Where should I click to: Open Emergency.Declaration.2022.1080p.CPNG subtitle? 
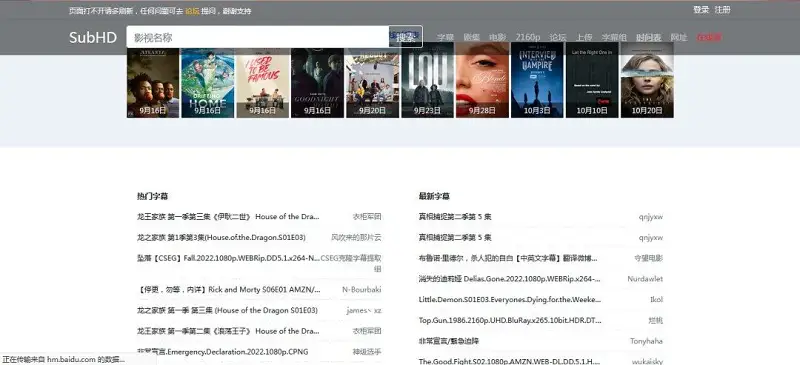(222, 352)
